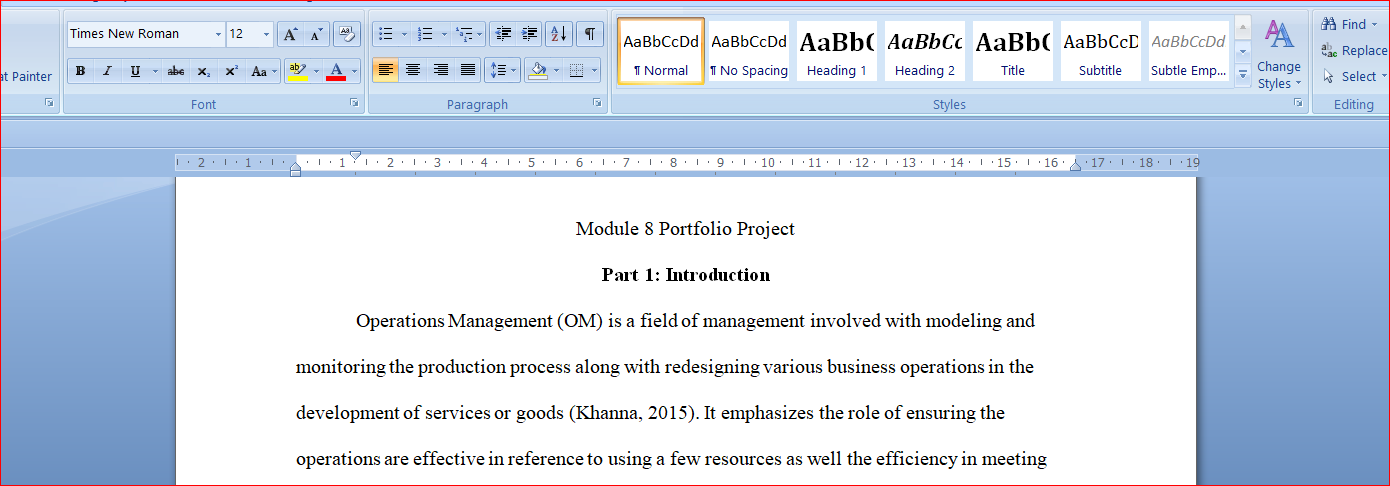The height and width of the screenshot is (486, 1390).
Task: Toggle Show/Hide paragraph marks
Action: (x=590, y=34)
